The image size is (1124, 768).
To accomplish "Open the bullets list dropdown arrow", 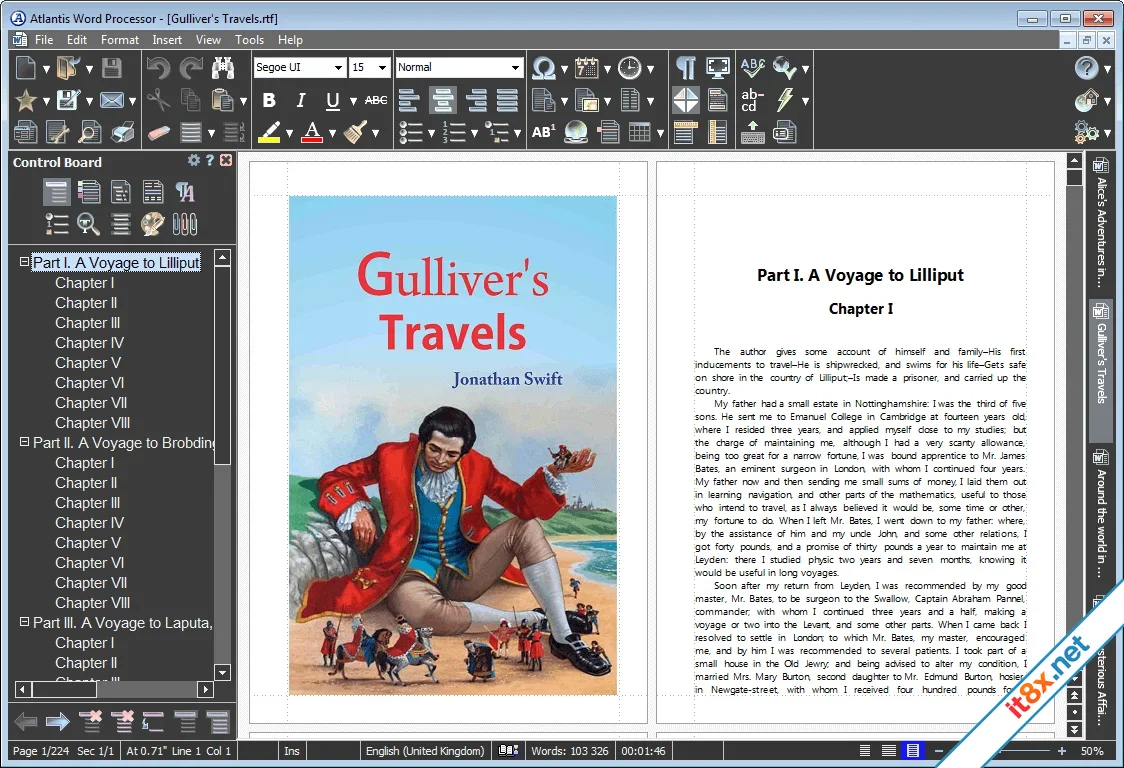I will [431, 133].
